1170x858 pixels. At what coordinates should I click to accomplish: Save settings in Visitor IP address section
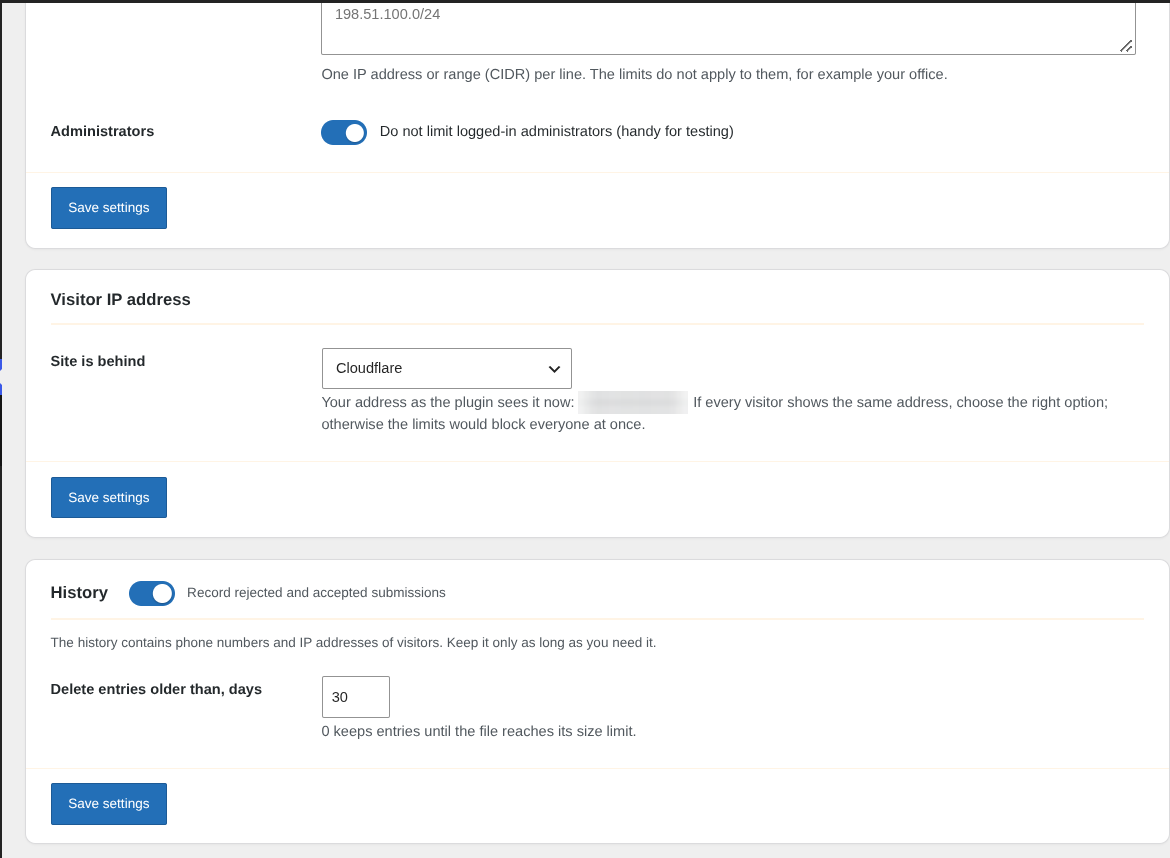(109, 498)
